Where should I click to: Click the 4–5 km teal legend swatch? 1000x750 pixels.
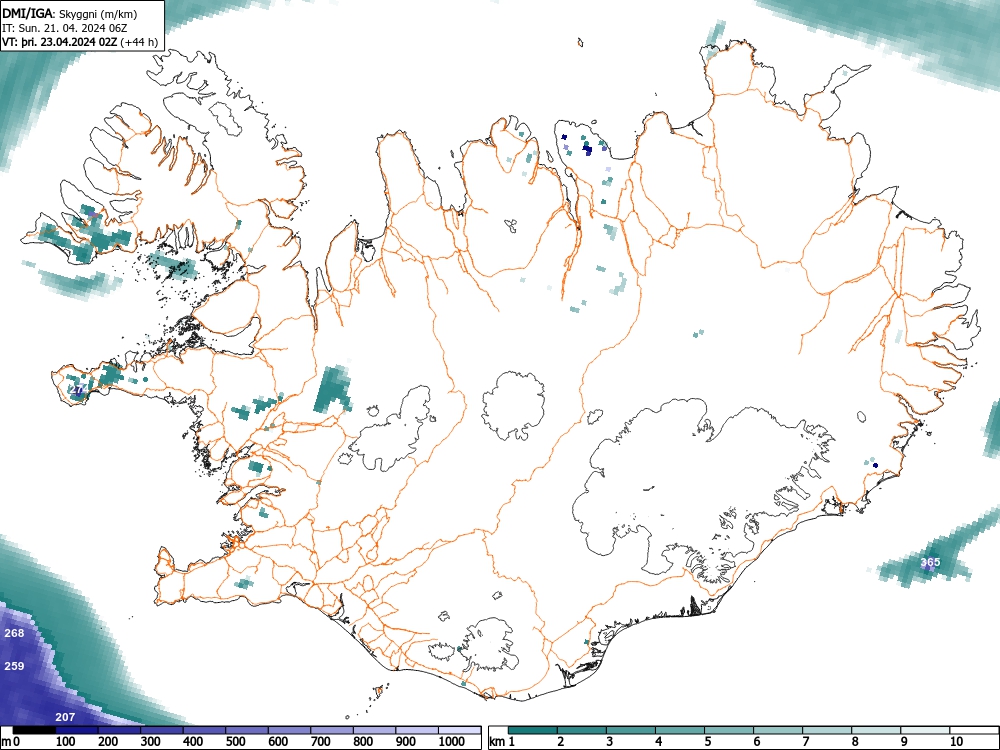tap(680, 730)
